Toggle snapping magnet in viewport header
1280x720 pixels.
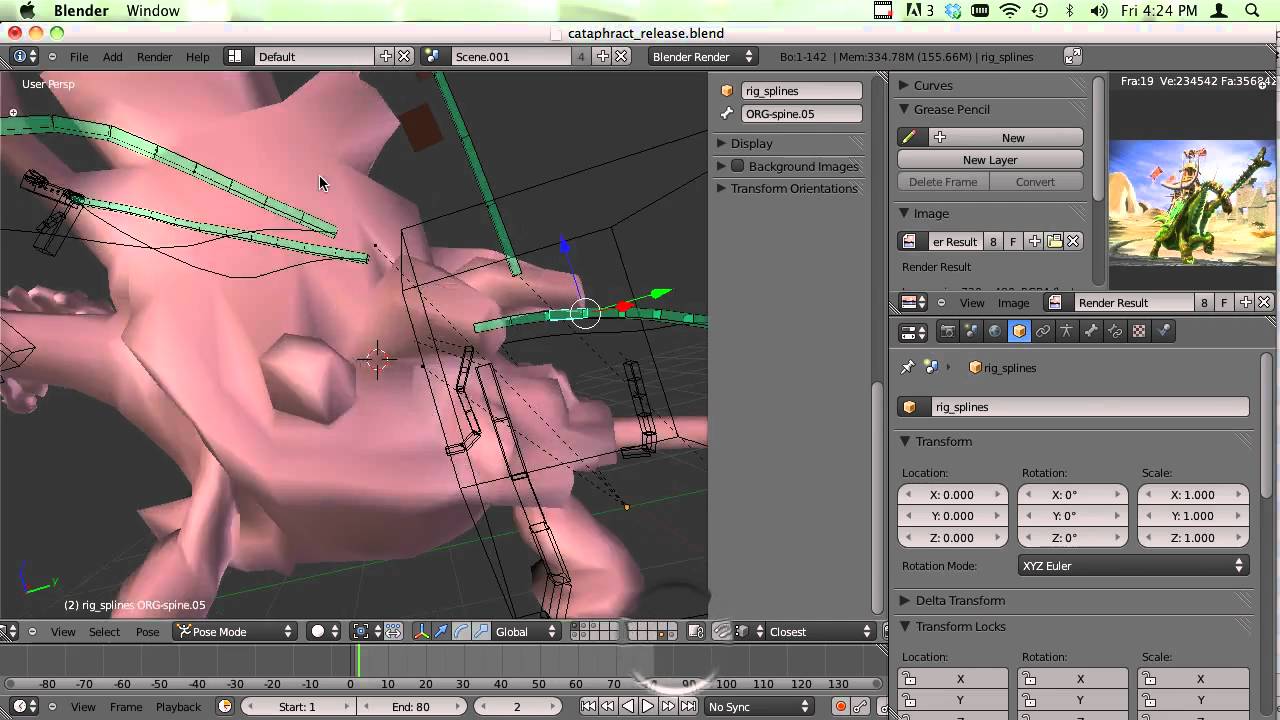click(722, 631)
